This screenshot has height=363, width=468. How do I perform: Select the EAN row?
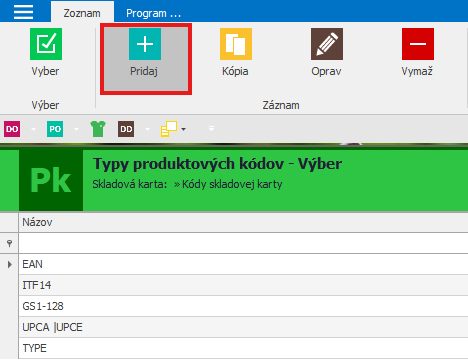(x=243, y=264)
